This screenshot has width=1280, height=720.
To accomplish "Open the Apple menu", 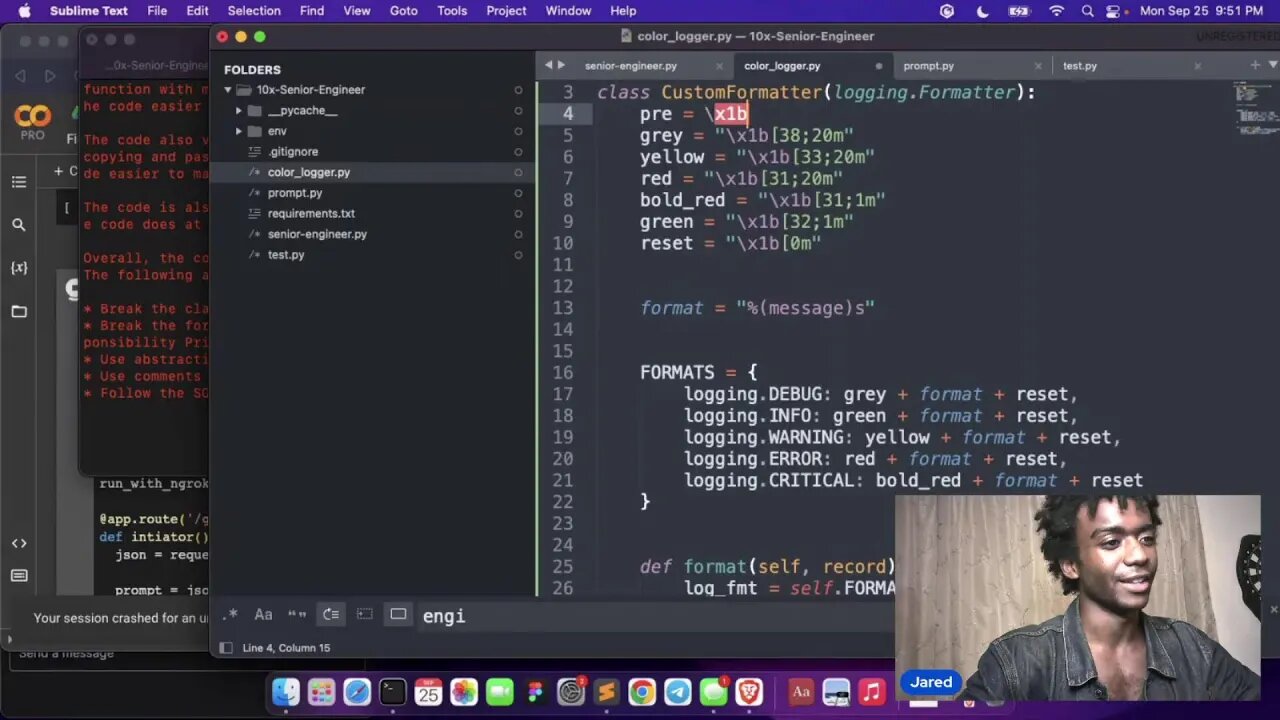I will 24,11.
